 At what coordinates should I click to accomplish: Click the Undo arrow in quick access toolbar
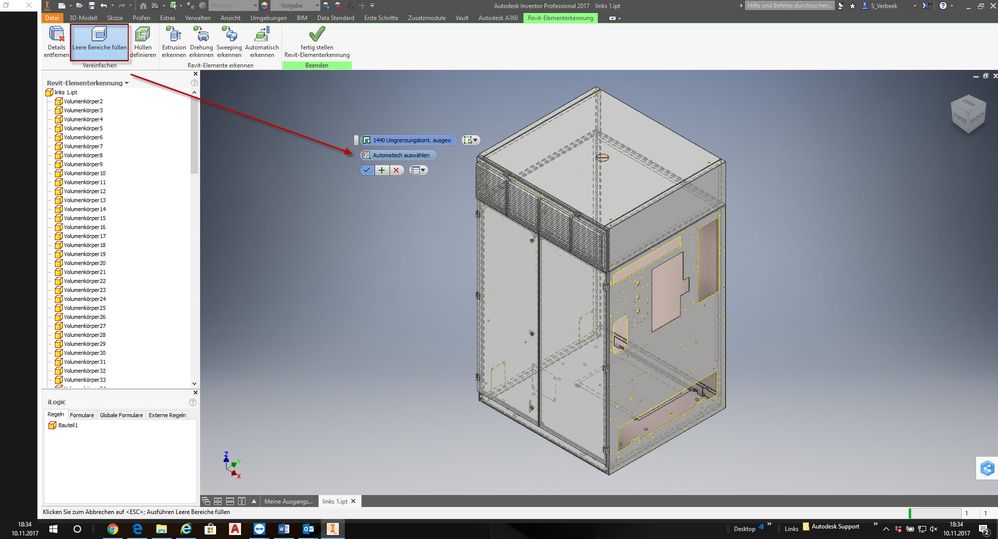pyautogui.click(x=104, y=6)
